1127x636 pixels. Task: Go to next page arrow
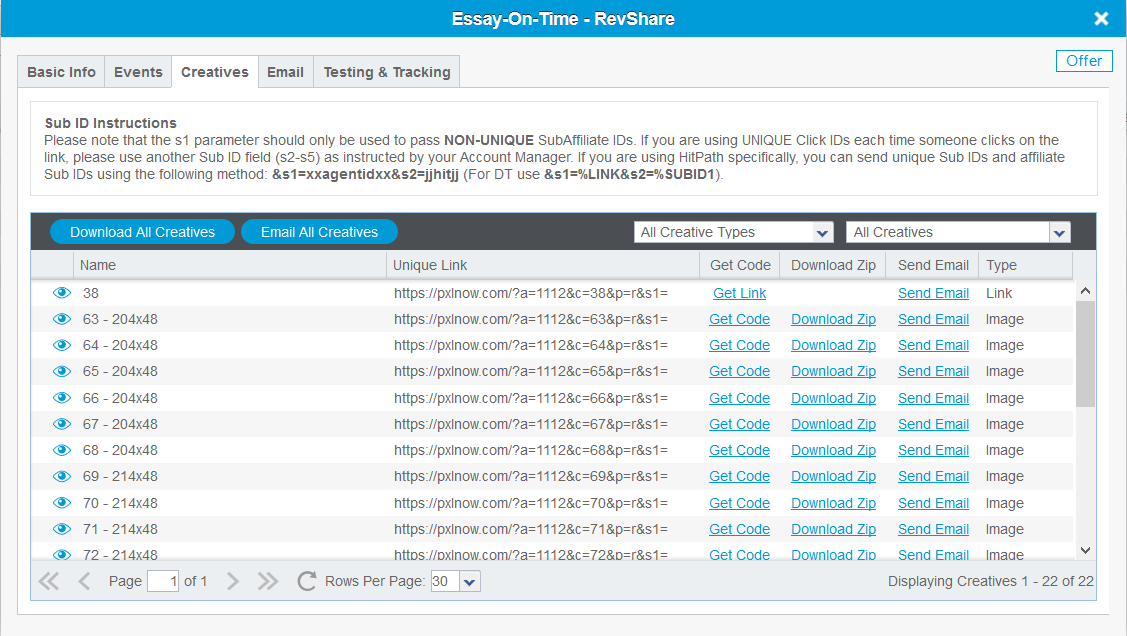[x=232, y=581]
